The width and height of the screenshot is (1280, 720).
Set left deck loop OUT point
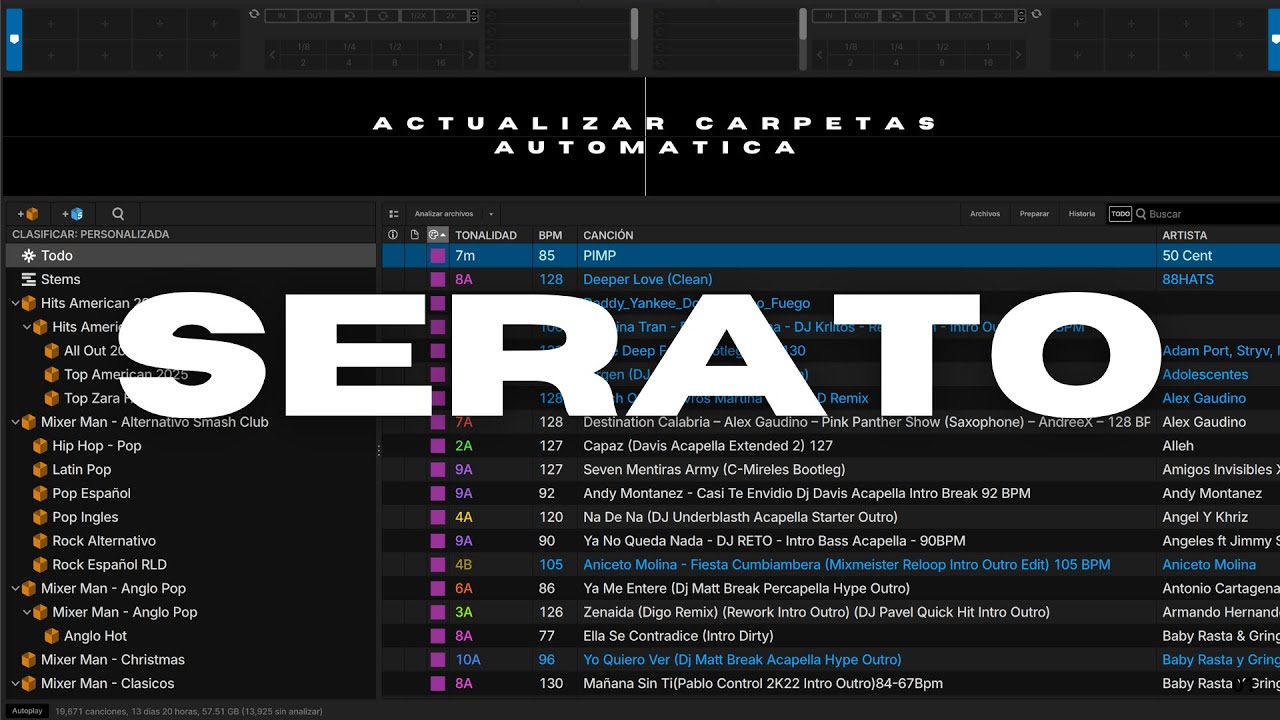(x=315, y=16)
